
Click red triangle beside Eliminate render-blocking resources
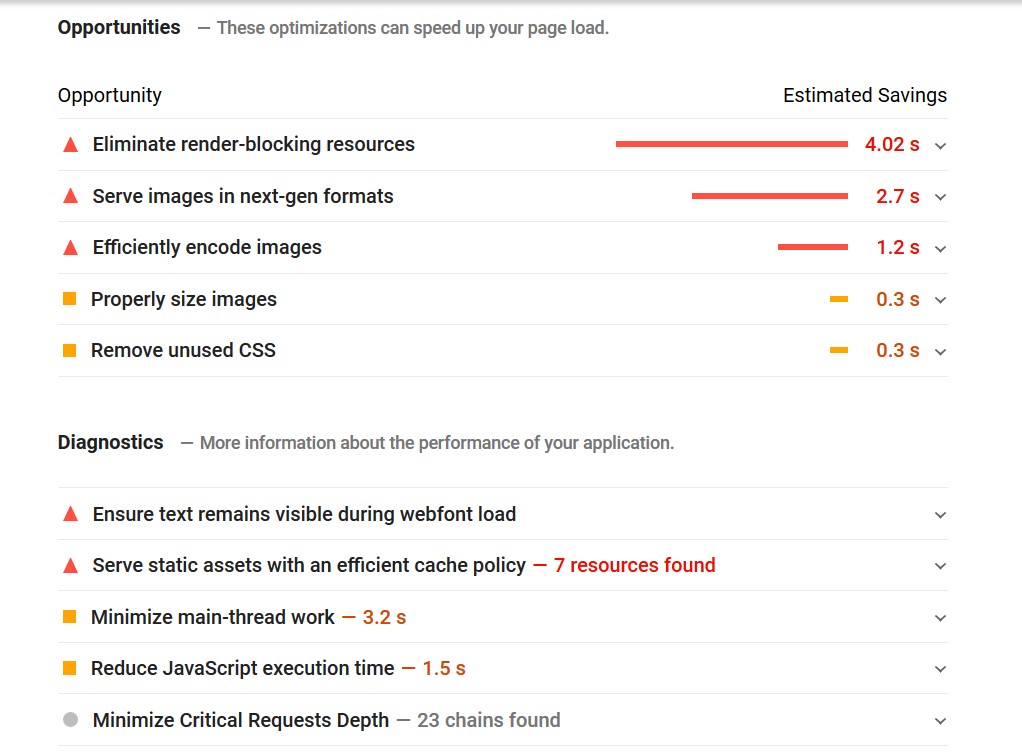click(70, 145)
